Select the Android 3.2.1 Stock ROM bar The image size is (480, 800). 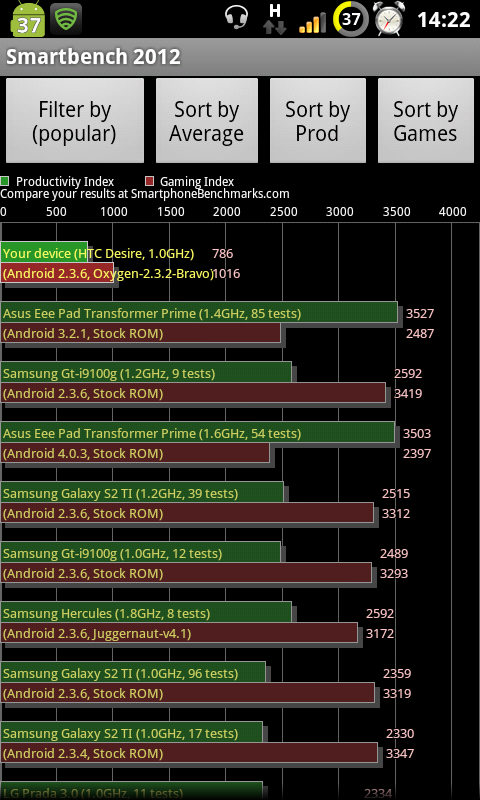click(141, 333)
